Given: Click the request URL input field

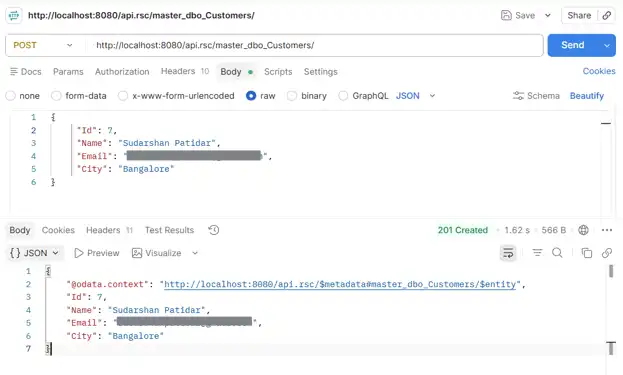Looking at the screenshot, I should (314, 45).
